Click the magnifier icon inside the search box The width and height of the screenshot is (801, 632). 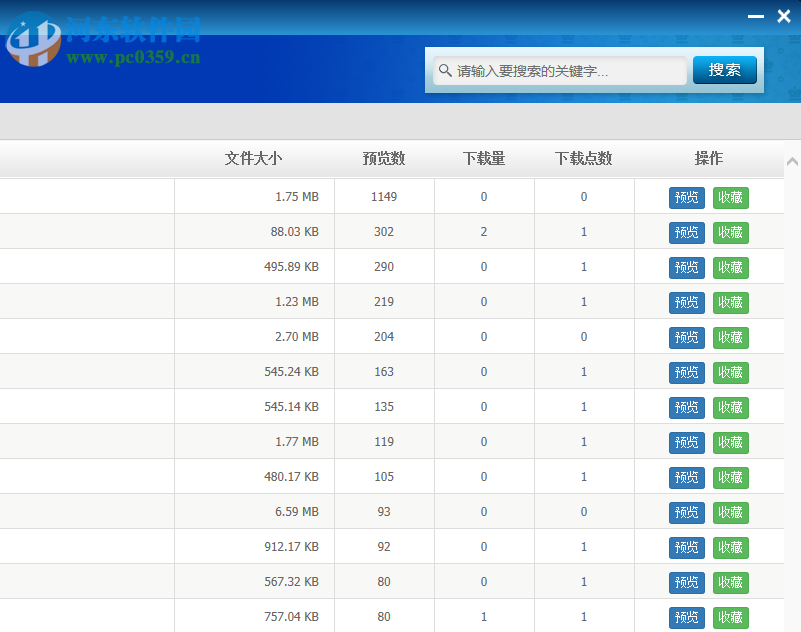445,71
